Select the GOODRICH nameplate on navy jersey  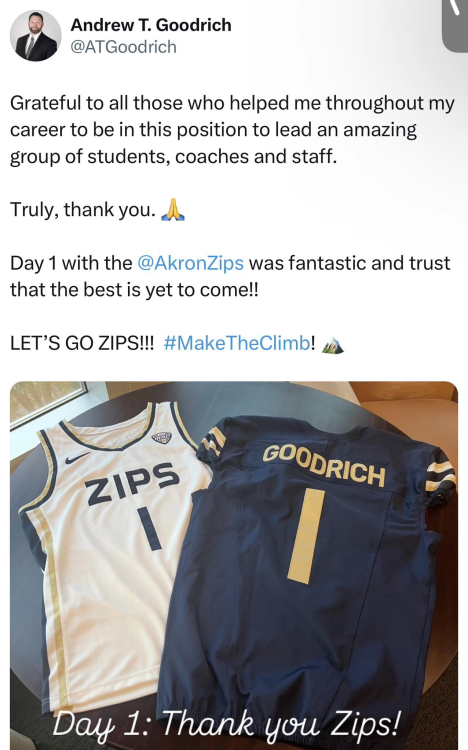coord(324,465)
